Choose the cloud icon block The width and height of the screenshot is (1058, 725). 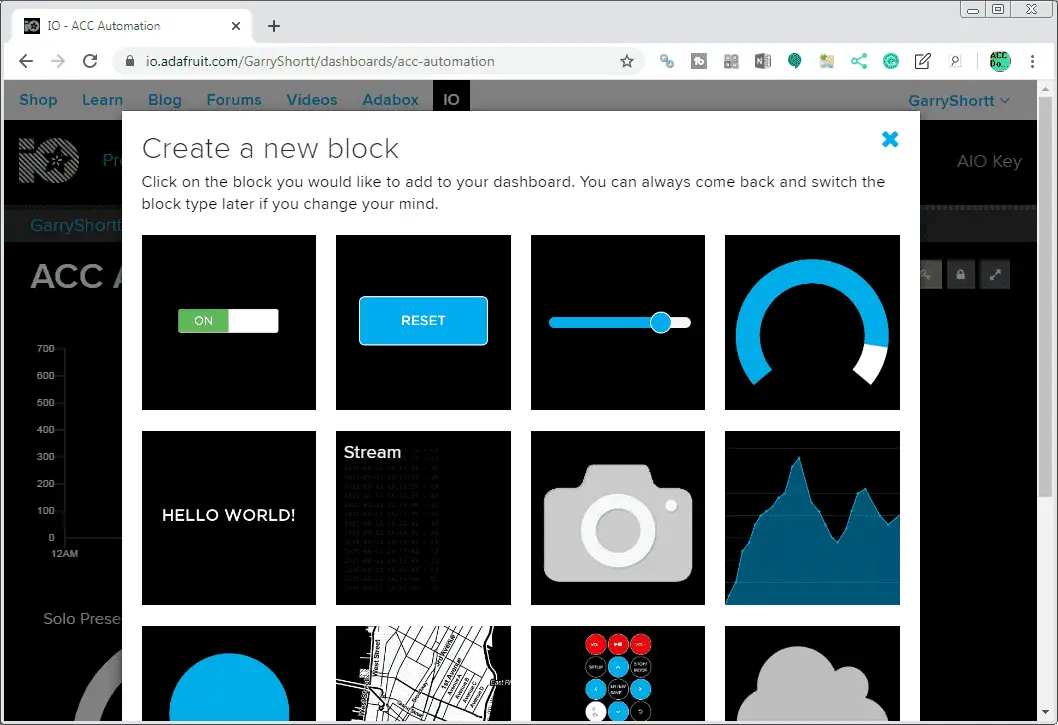coord(812,674)
